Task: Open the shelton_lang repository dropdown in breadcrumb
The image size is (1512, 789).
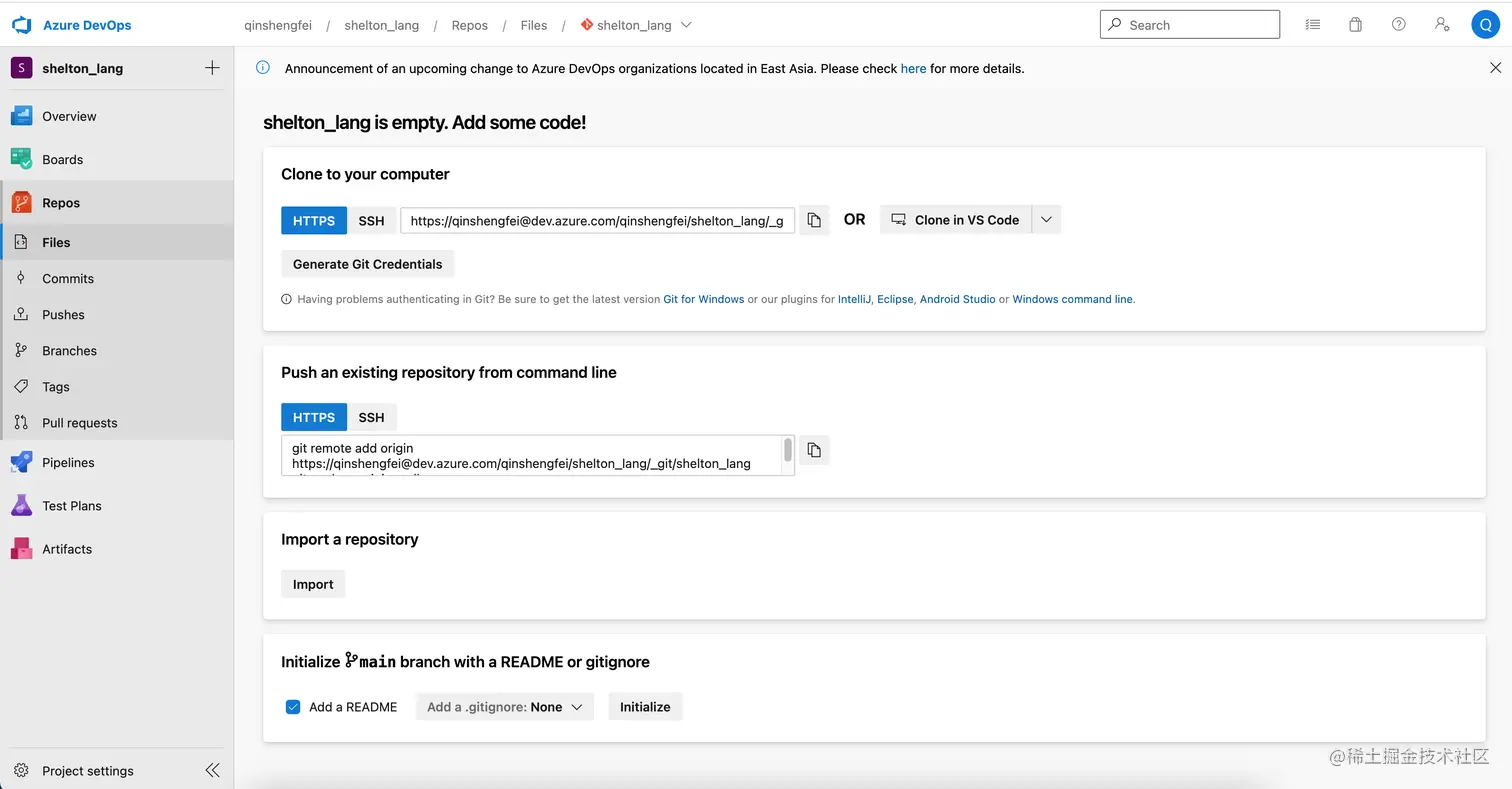Action: tap(686, 25)
